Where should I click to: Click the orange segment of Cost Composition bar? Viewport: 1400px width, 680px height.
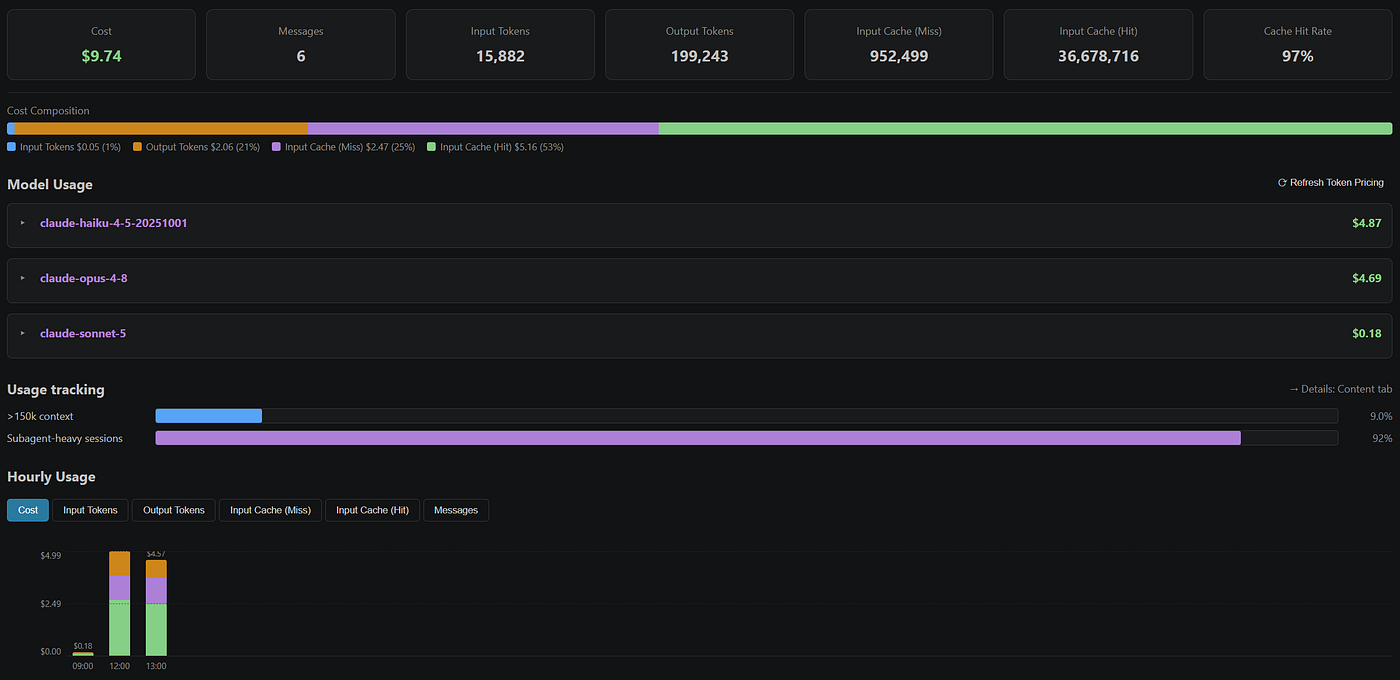pos(161,129)
